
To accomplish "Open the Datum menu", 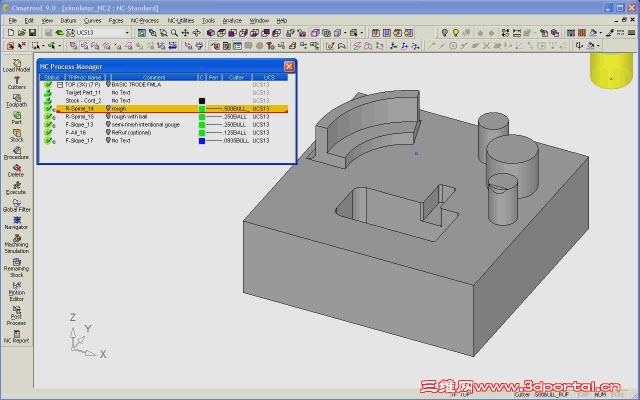I will 68,20.
